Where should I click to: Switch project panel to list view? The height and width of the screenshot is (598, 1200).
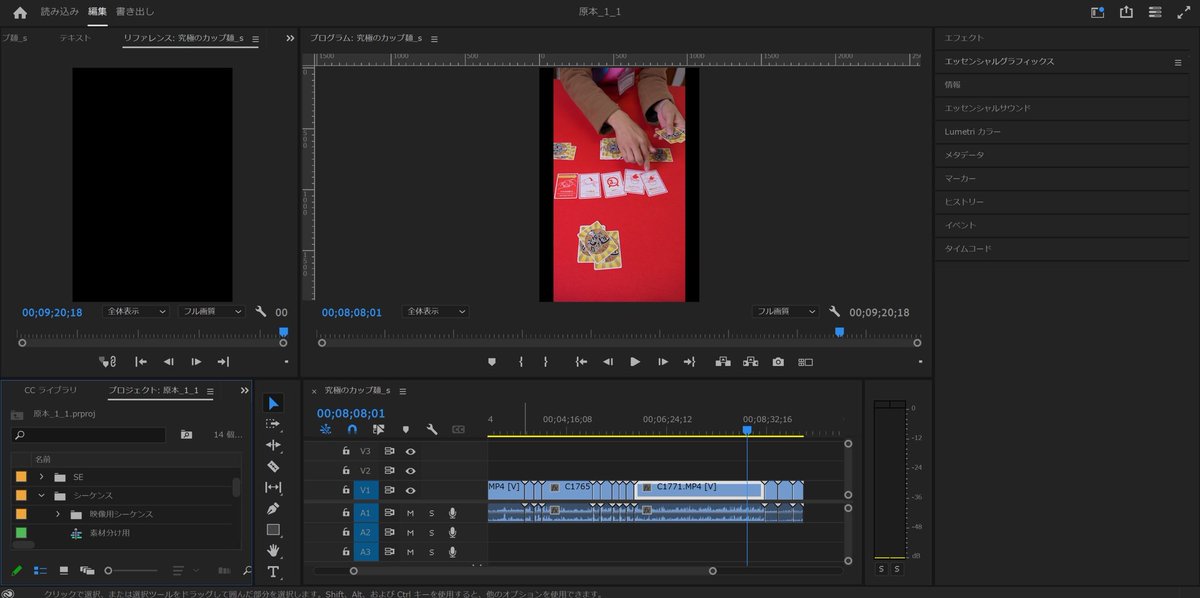[41, 570]
